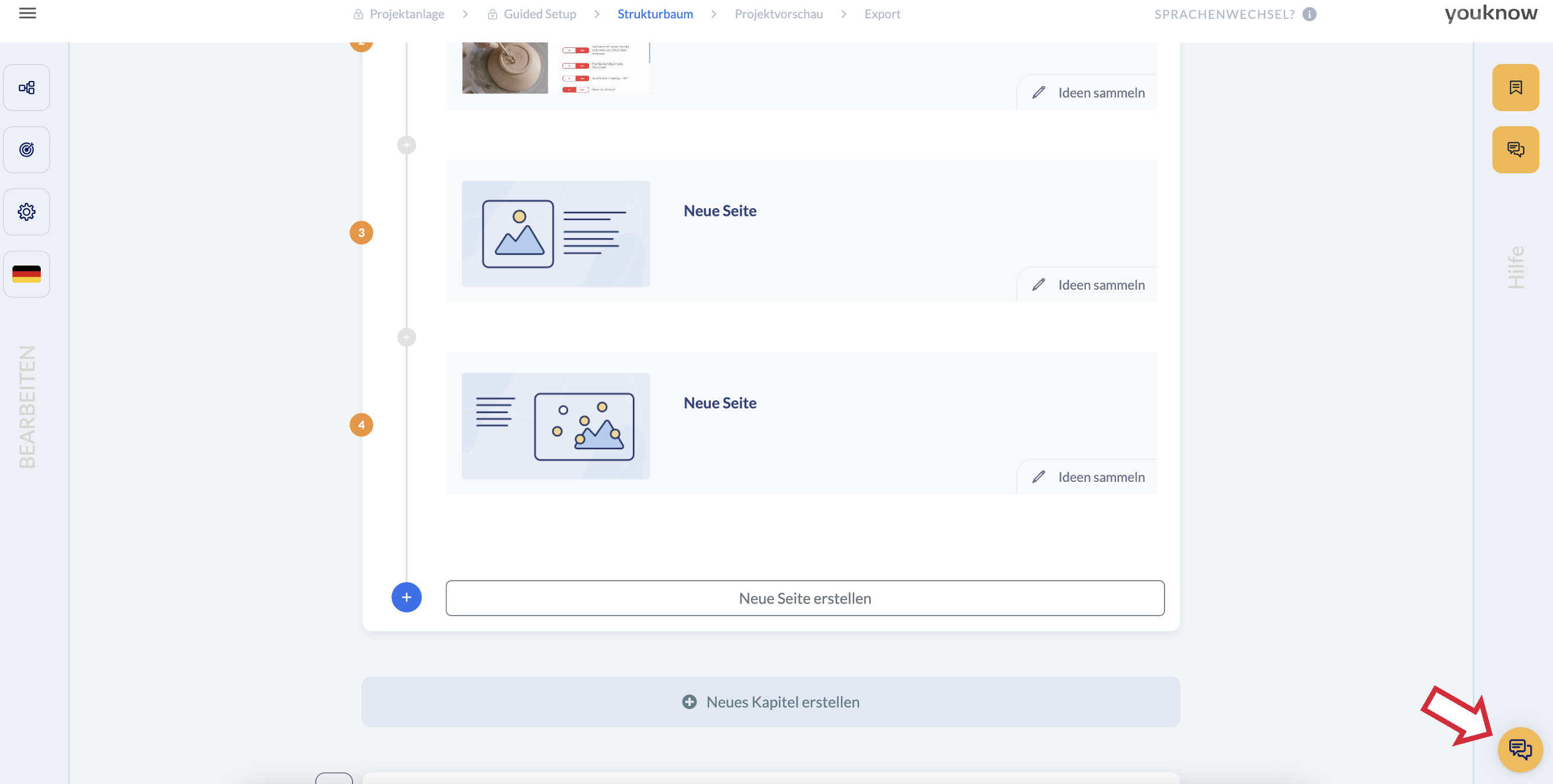The width and height of the screenshot is (1553, 784).
Task: Go to Projektvorschau breadcrumb step
Action: pos(778,14)
